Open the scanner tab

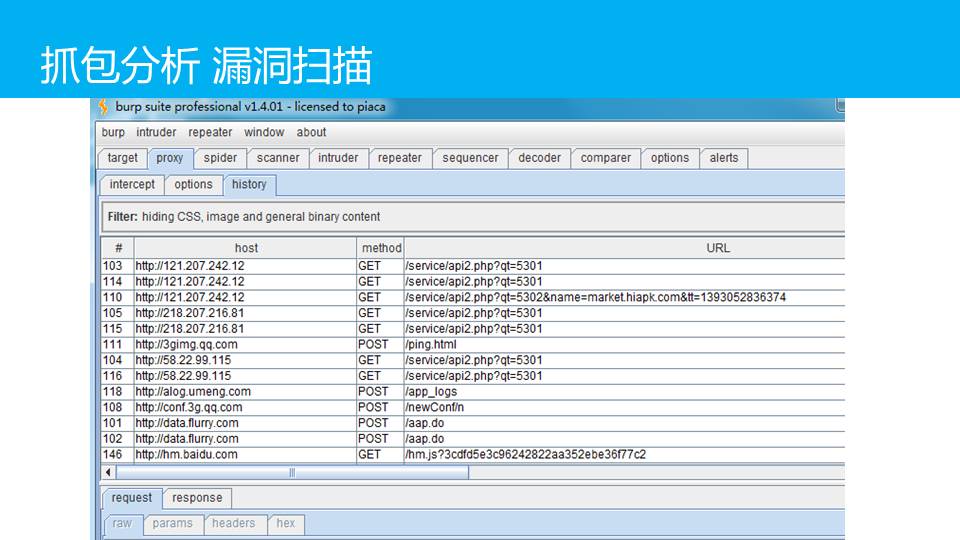click(x=278, y=158)
